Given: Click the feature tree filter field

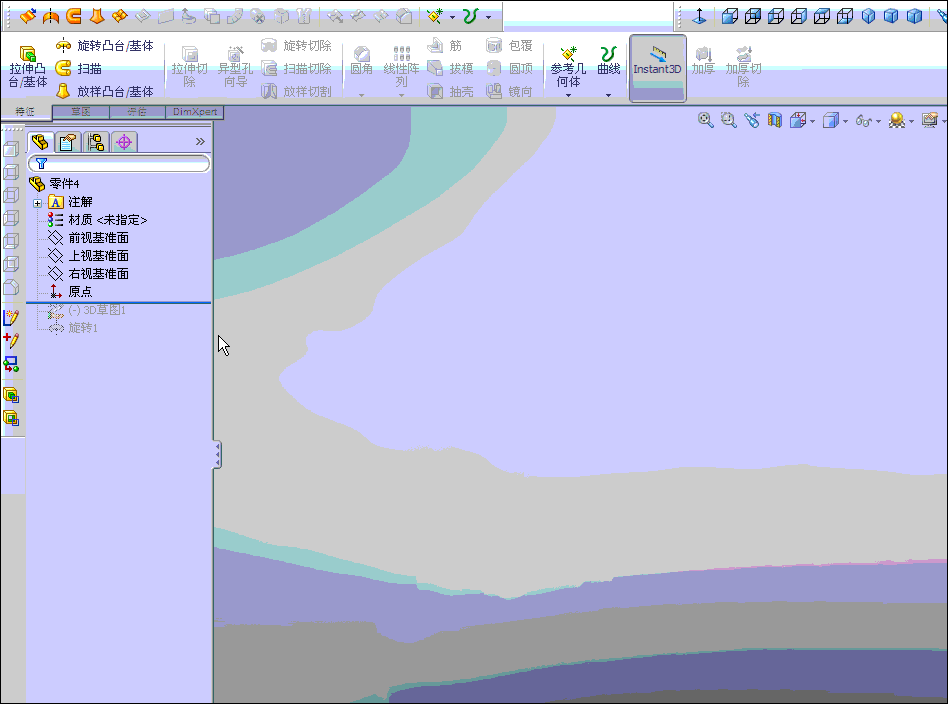Looking at the screenshot, I should click(119, 163).
